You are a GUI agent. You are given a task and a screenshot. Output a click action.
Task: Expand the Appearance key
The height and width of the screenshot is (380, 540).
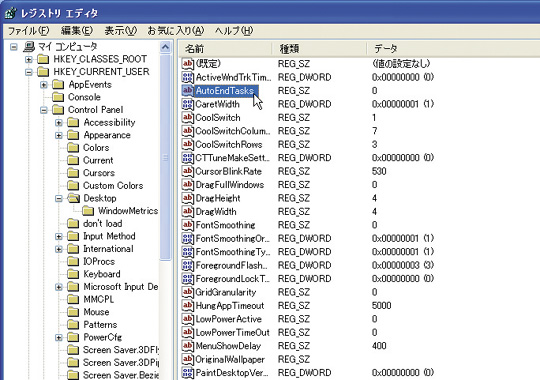click(59, 135)
